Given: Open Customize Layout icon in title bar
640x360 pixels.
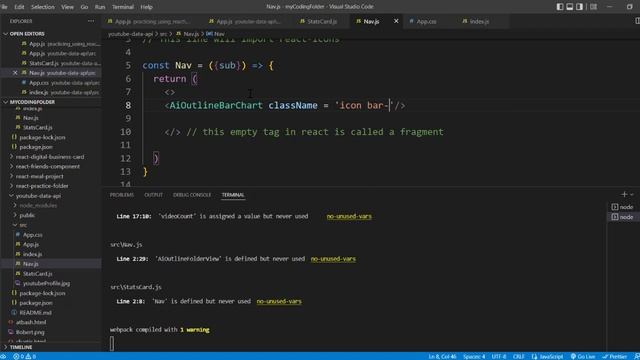Looking at the screenshot, I should pyautogui.click(x=593, y=7).
